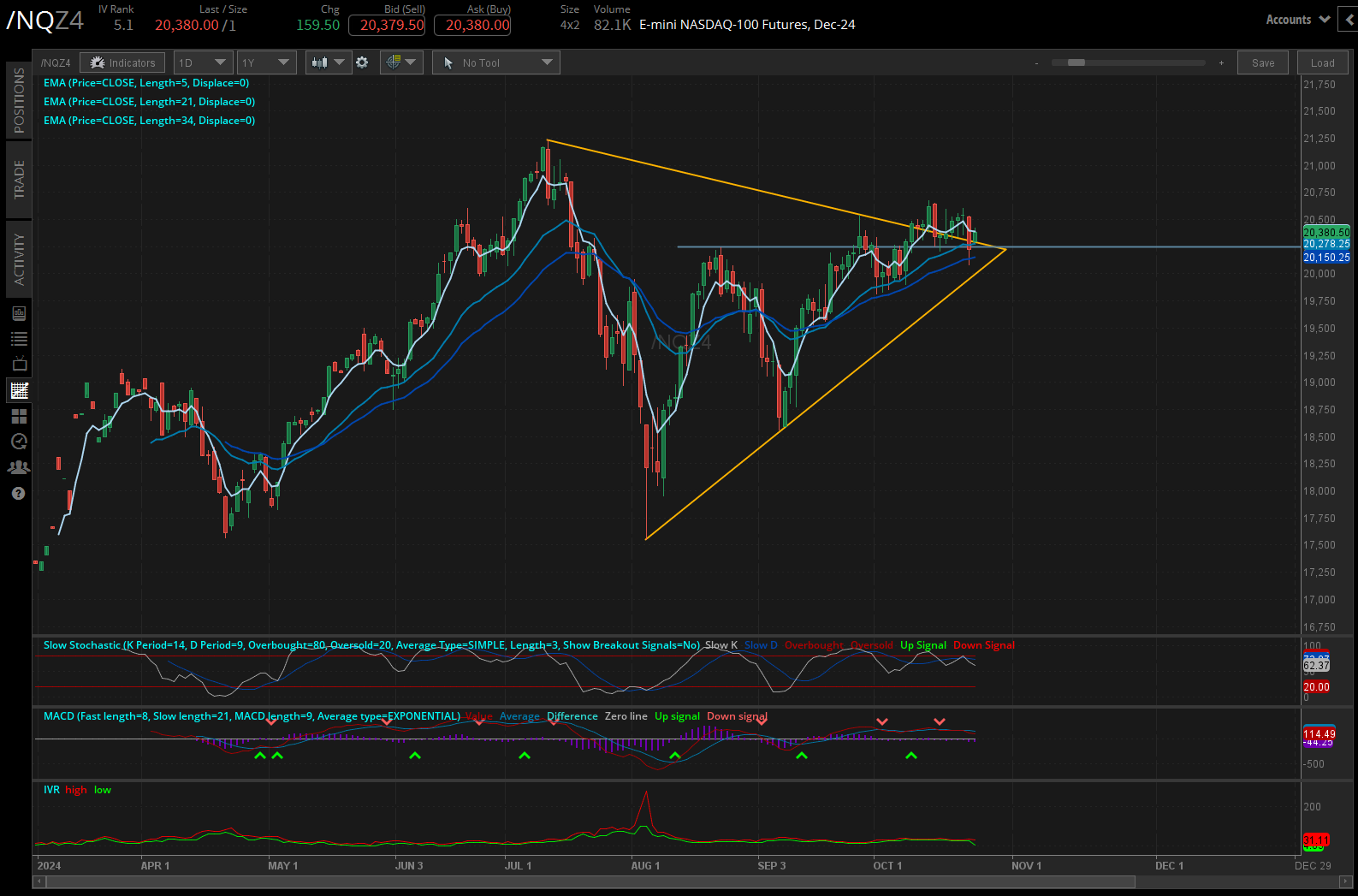Open the four-square grid view icon
Screen dimensions: 1358x896
19,416
